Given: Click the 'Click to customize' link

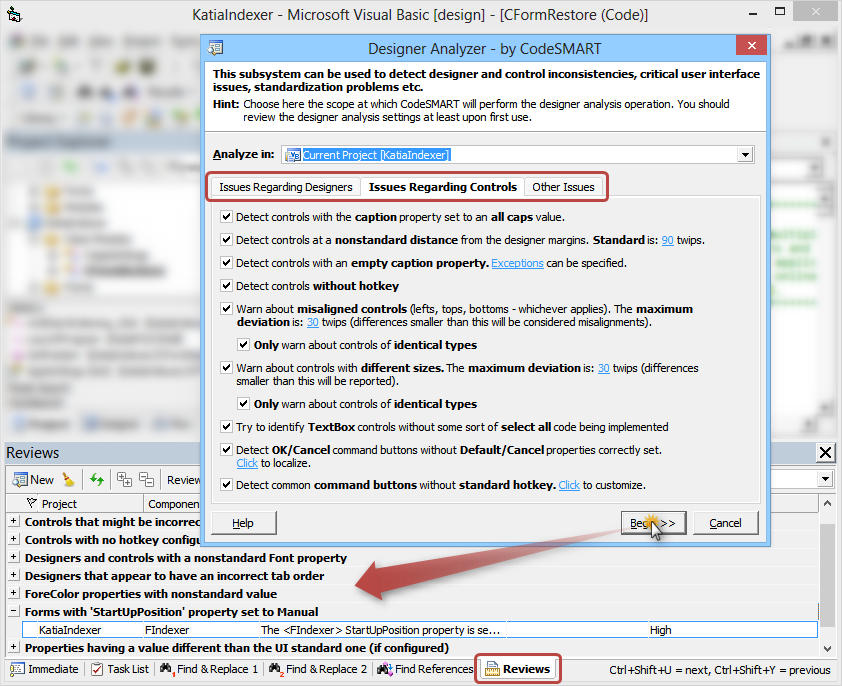Looking at the screenshot, I should (x=569, y=485).
